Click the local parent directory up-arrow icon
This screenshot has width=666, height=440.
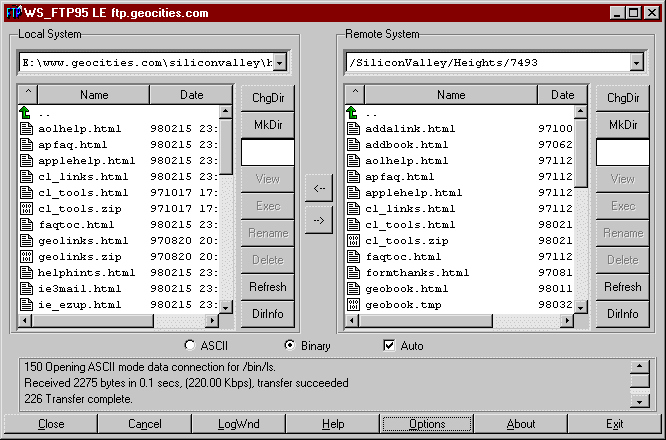point(25,113)
